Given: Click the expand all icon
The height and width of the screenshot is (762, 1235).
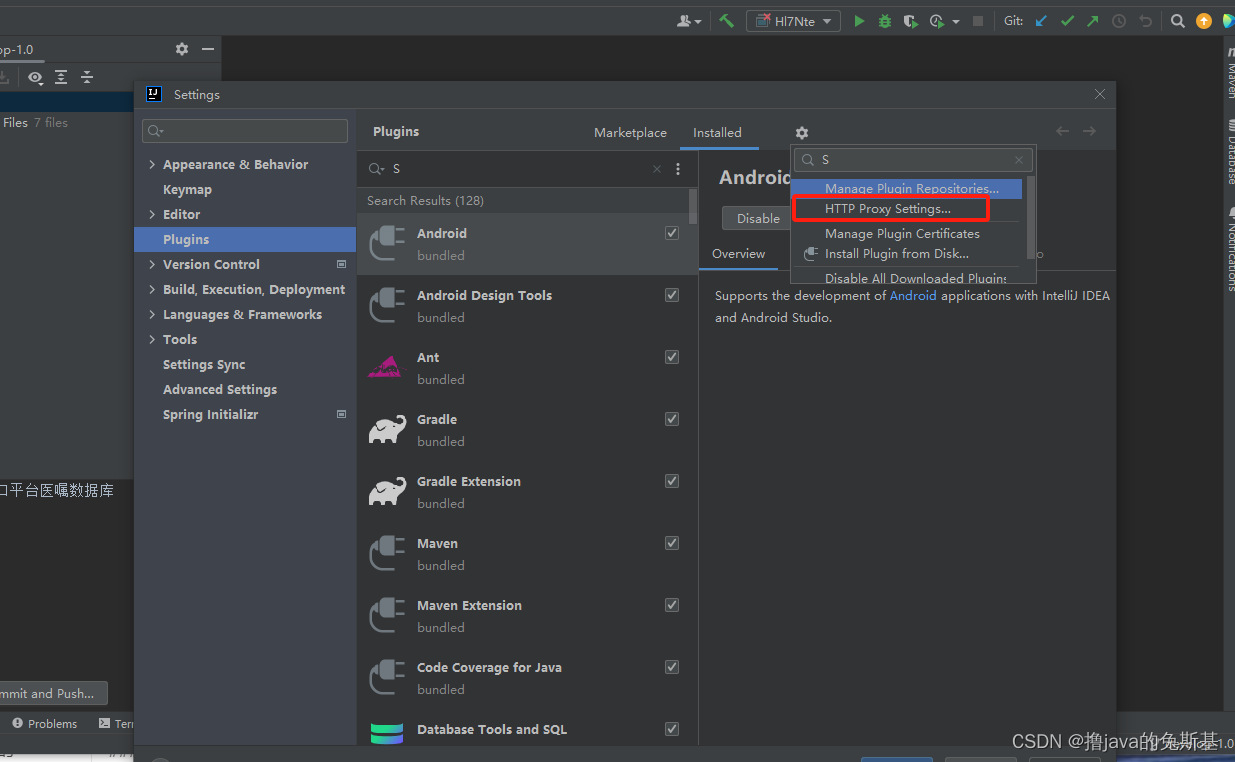Looking at the screenshot, I should coord(61,77).
